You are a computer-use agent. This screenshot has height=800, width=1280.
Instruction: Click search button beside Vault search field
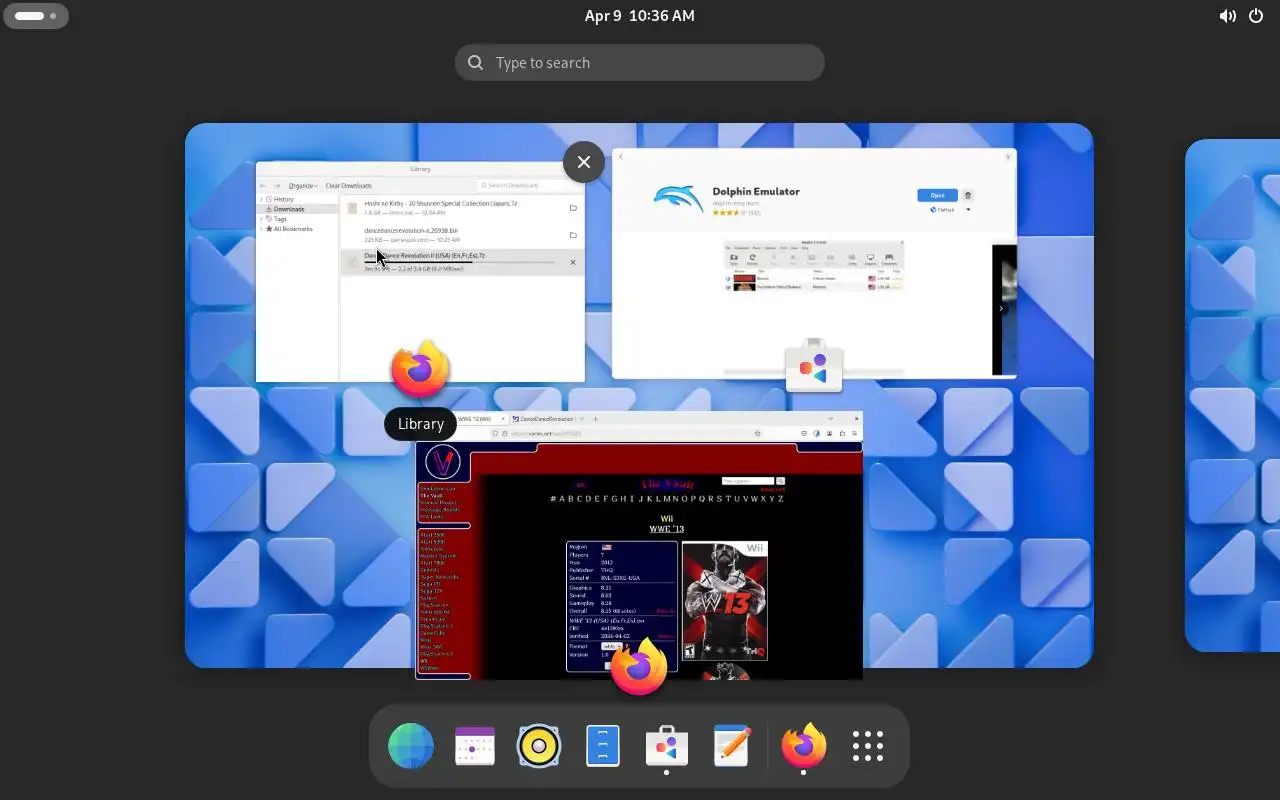tap(781, 481)
